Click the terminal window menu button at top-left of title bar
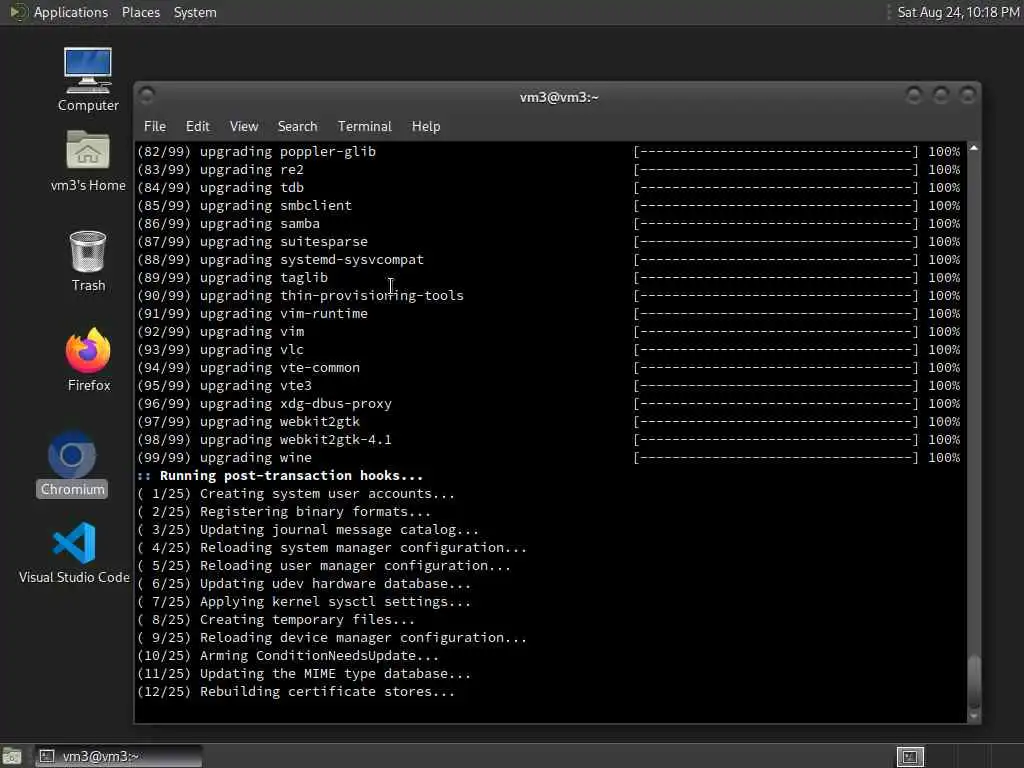This screenshot has height=768, width=1024. click(x=147, y=96)
